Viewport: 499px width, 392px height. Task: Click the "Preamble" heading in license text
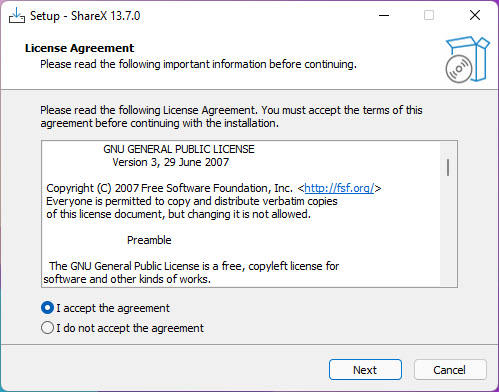pos(149,240)
